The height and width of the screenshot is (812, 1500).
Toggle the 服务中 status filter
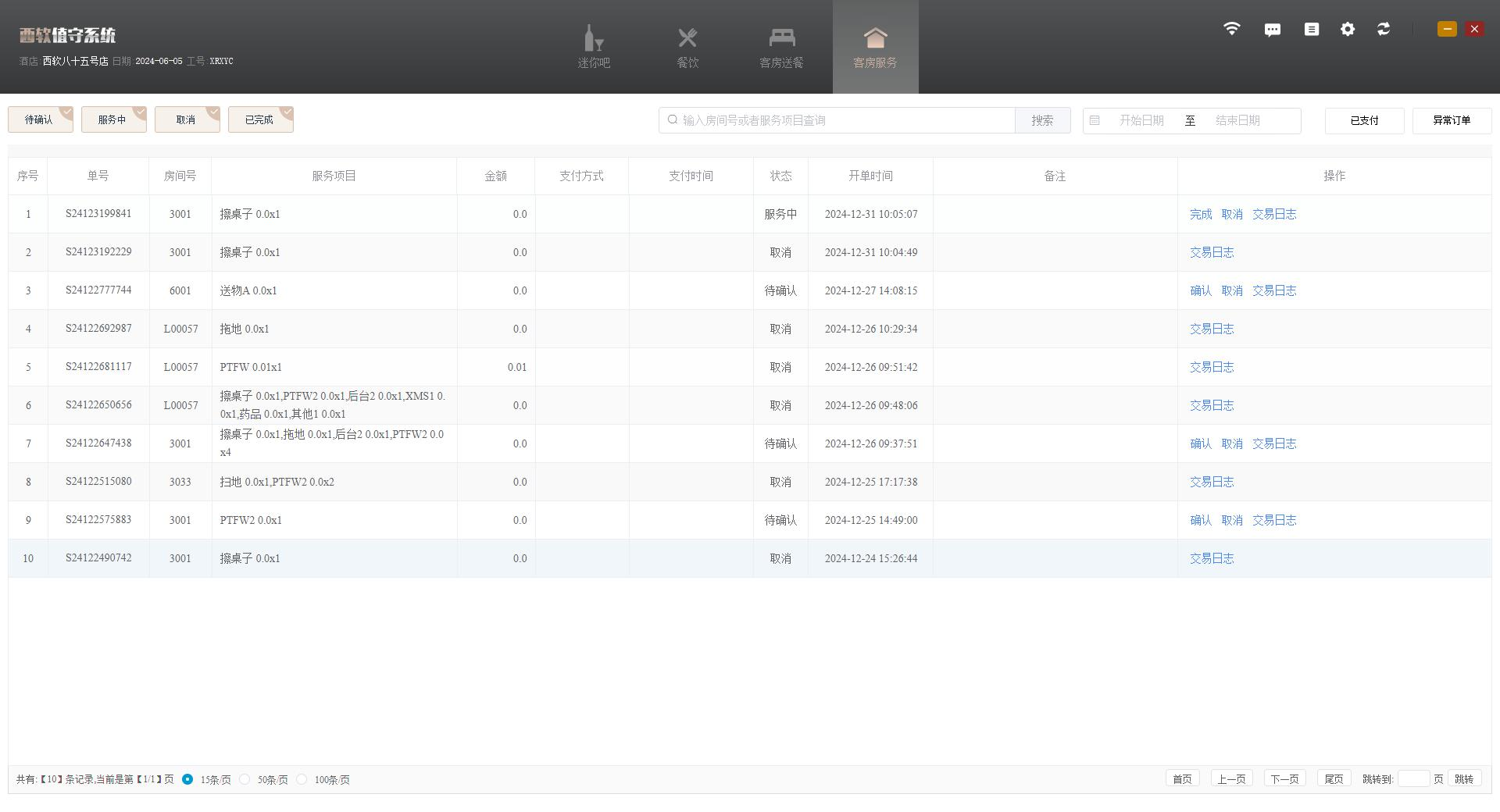113,119
